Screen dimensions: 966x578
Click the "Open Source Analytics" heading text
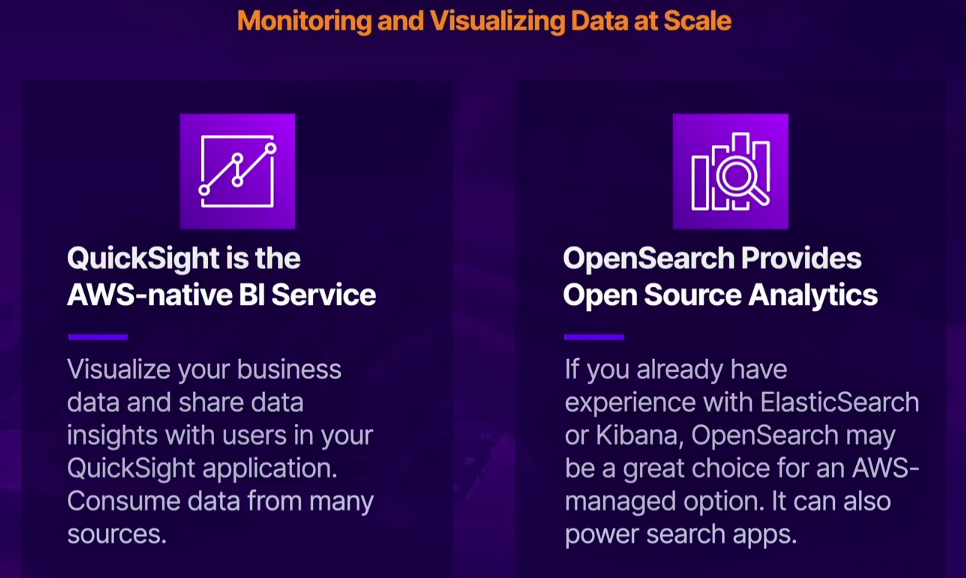point(720,295)
